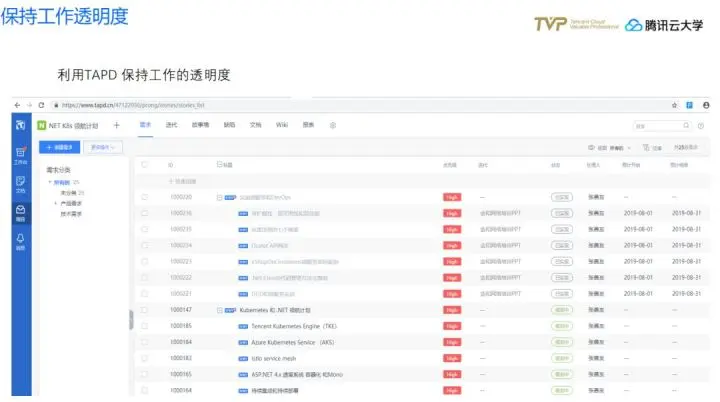This screenshot has height=402, width=720.
Task: Open the settings gear after the tabs
Action: coord(333,125)
